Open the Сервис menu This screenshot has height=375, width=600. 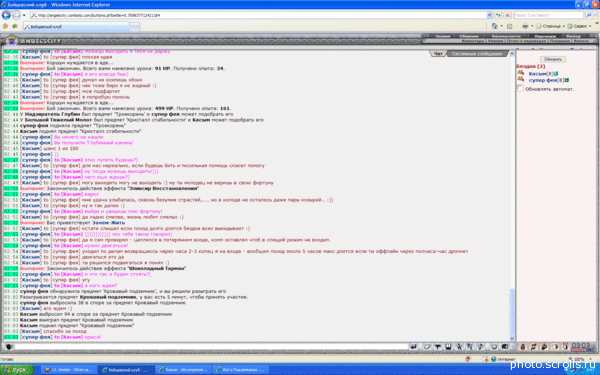578,26
